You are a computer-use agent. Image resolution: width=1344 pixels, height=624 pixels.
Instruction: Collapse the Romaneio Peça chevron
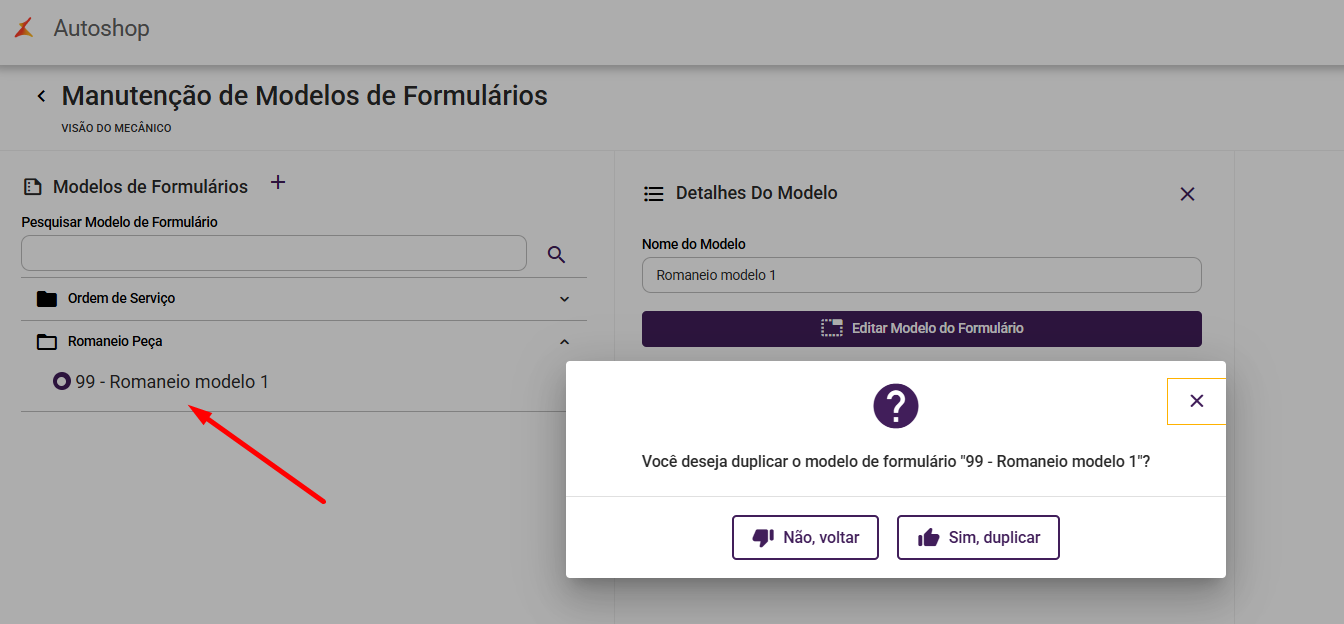[x=564, y=342]
